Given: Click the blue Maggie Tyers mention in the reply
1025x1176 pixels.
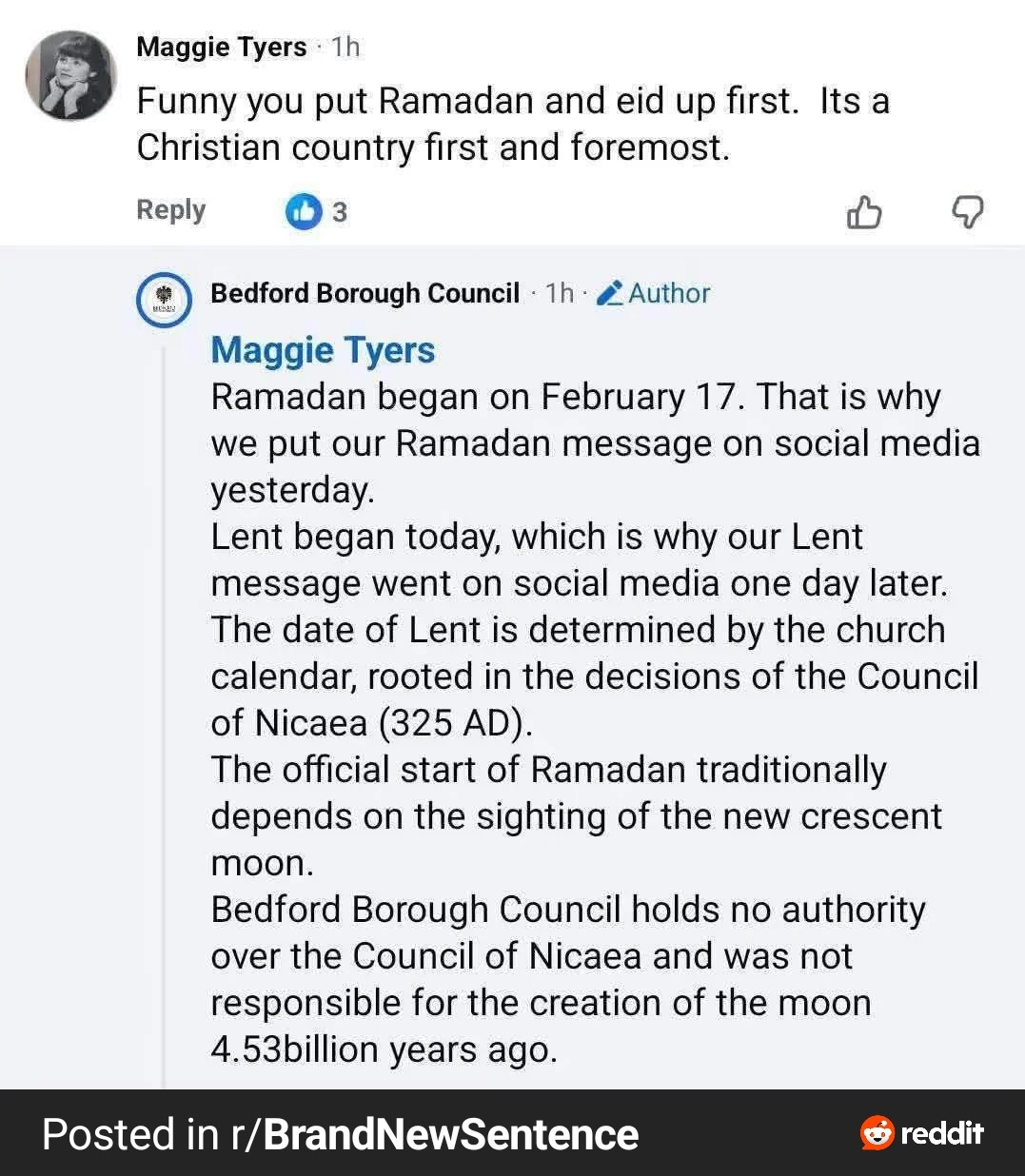Looking at the screenshot, I should point(323,349).
